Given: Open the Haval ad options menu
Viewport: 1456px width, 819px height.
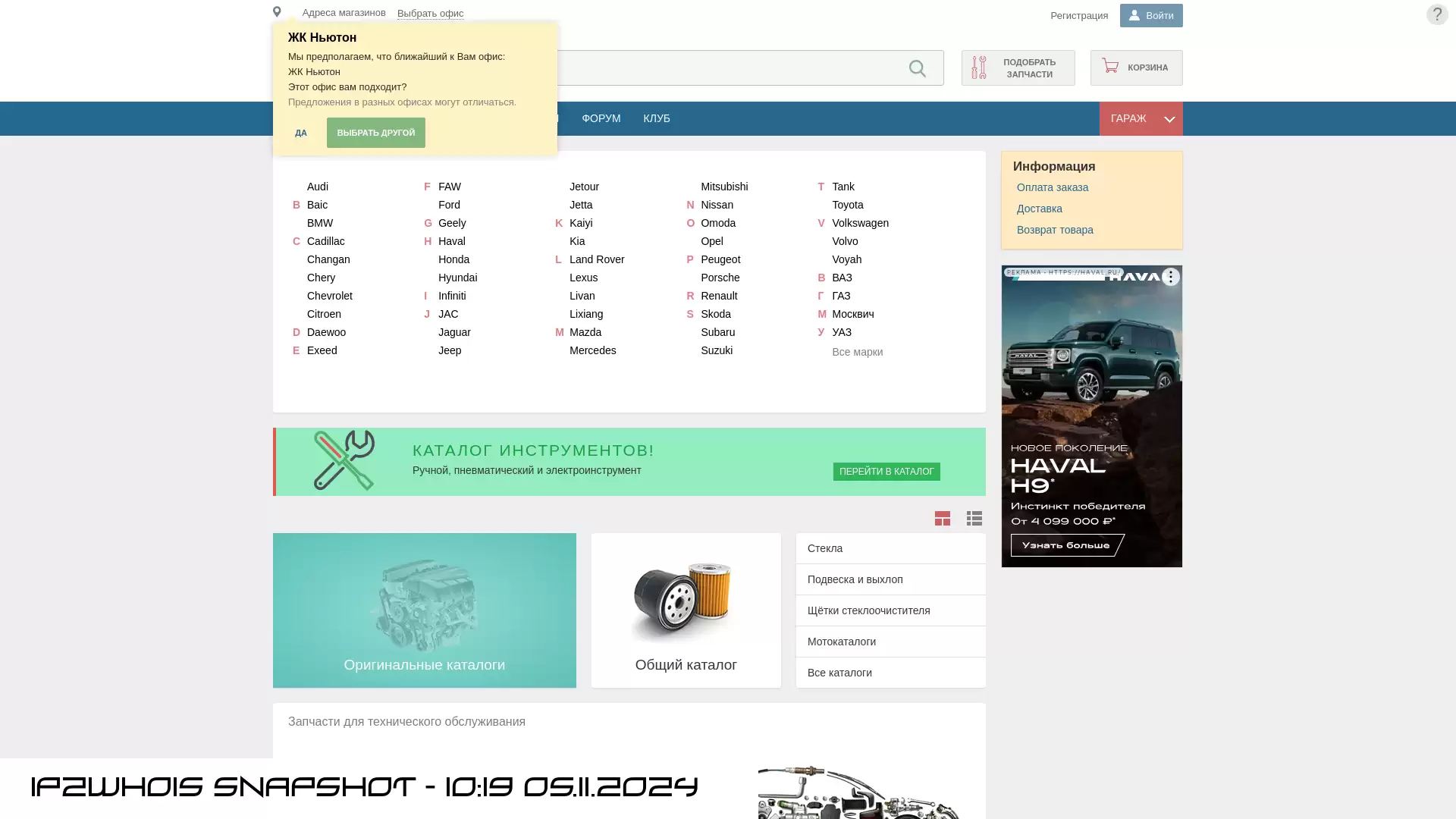Looking at the screenshot, I should point(1171,277).
